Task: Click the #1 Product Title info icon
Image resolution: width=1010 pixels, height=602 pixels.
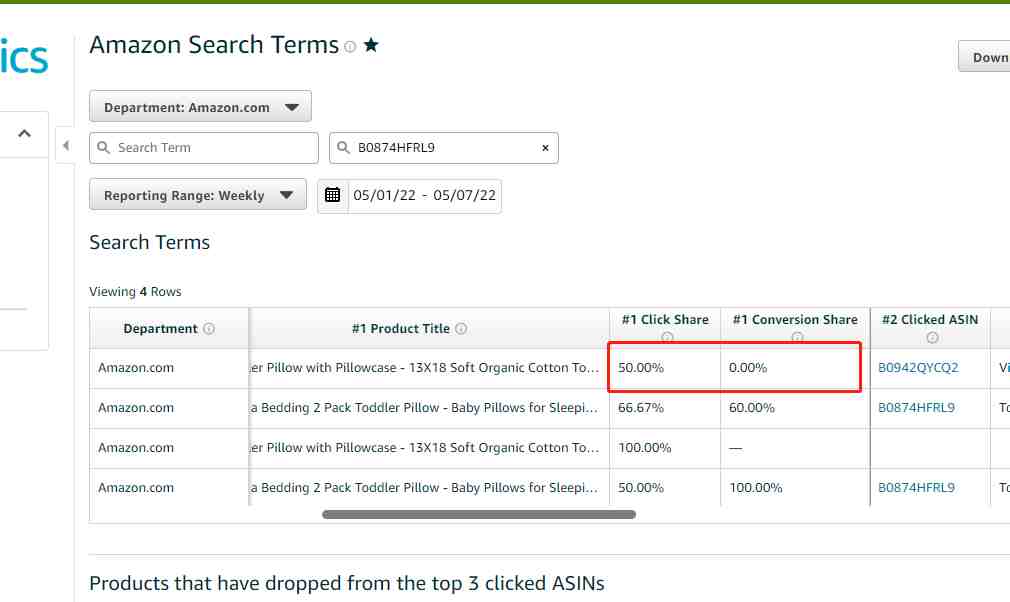Action: (461, 329)
